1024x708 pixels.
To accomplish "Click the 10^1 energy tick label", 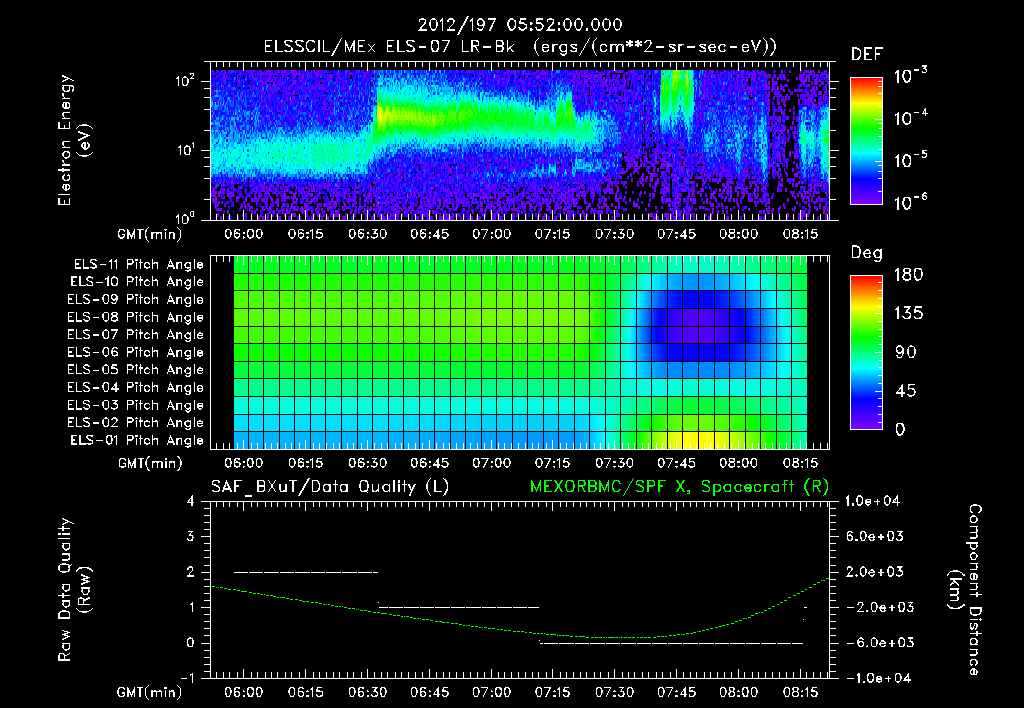I will click(185, 150).
